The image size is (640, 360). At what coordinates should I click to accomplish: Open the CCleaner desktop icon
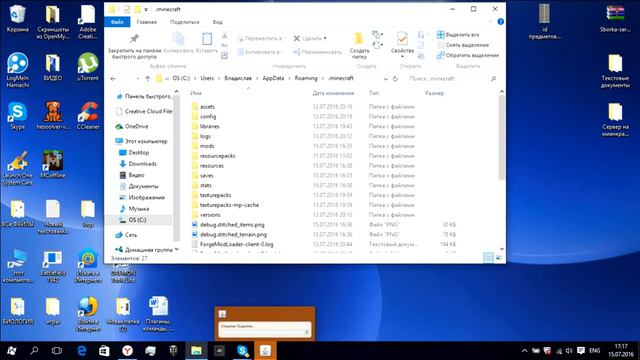88,116
